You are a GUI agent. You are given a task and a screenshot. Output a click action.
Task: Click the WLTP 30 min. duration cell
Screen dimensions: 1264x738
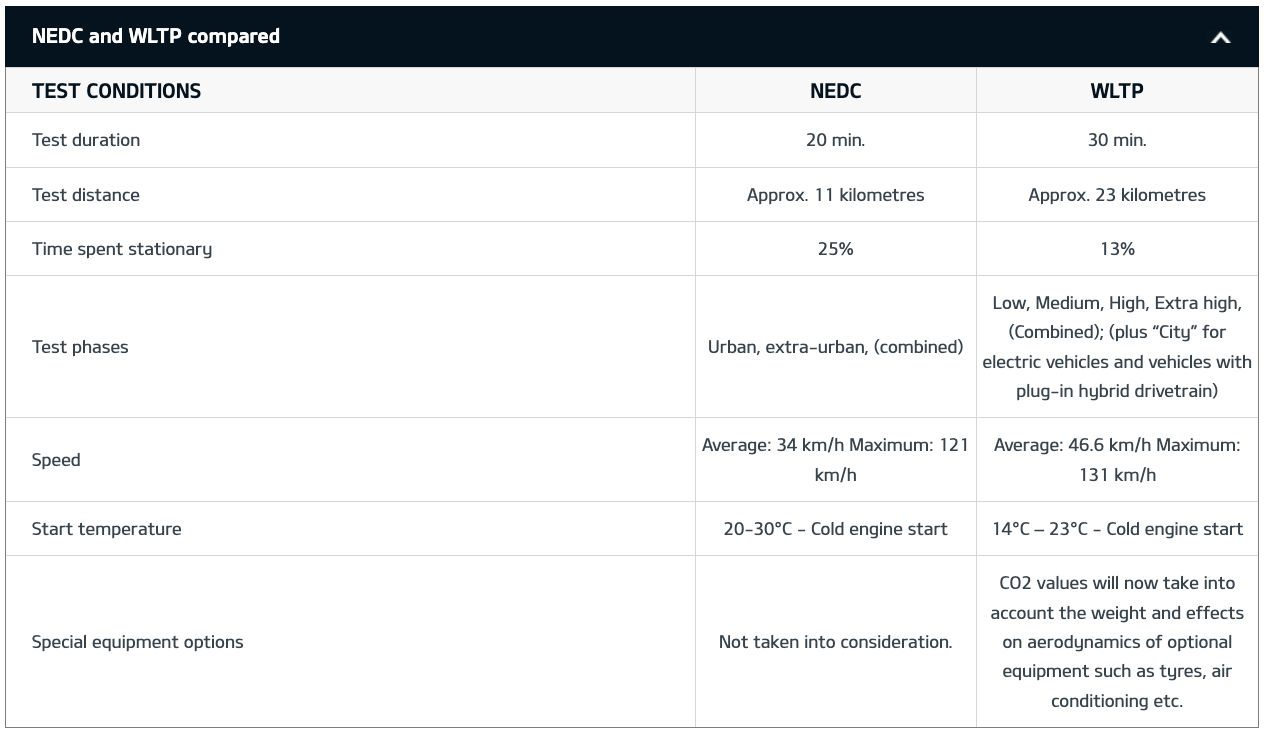(x=1117, y=140)
